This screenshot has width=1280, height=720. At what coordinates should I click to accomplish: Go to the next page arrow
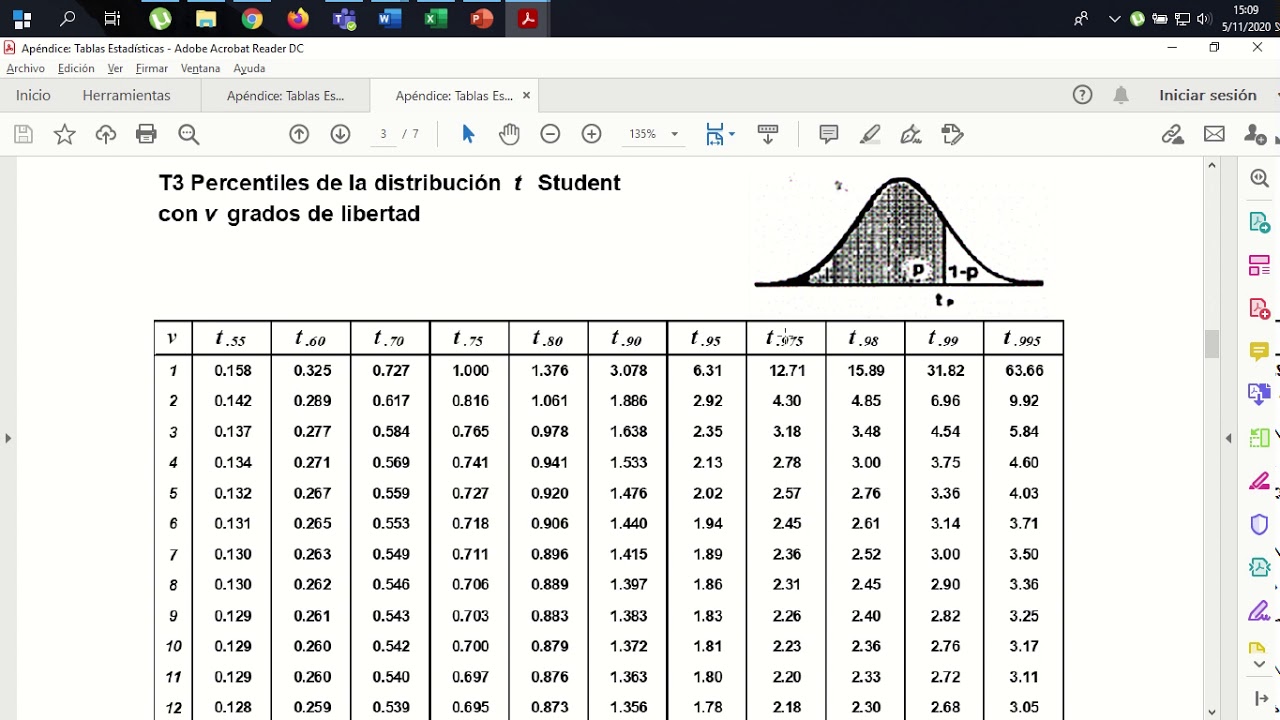(340, 134)
